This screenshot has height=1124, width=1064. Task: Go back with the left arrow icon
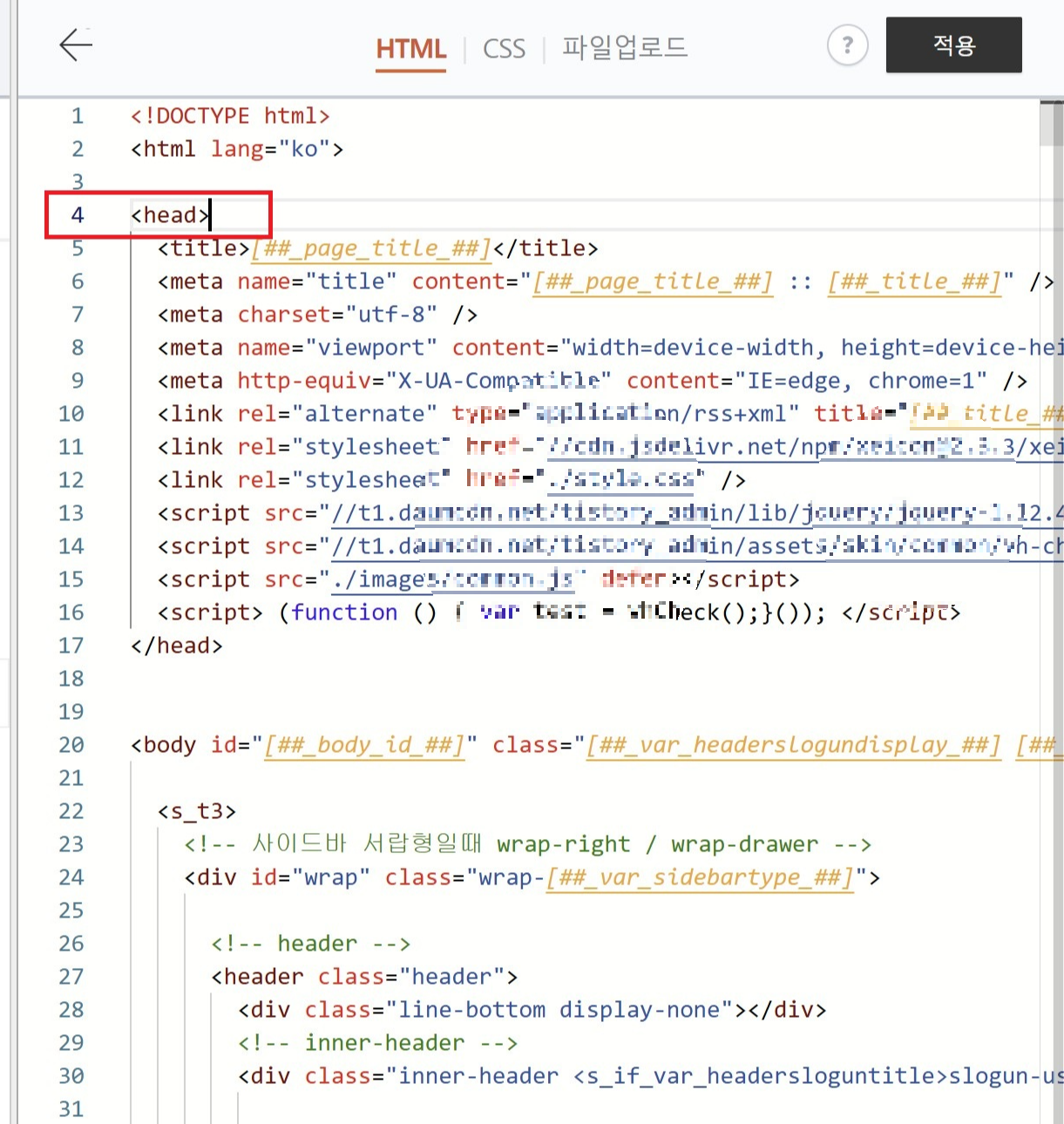coord(76,44)
